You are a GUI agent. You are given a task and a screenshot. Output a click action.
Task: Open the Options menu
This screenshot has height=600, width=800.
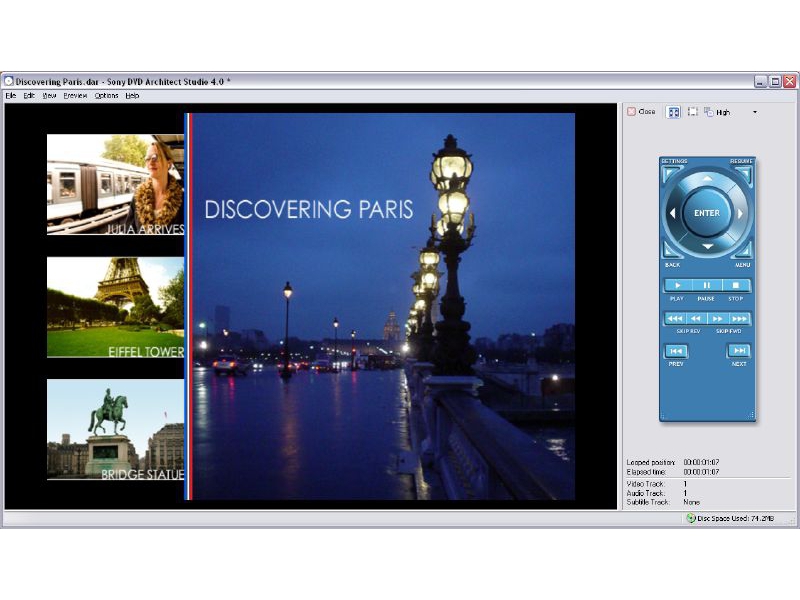pyautogui.click(x=106, y=96)
